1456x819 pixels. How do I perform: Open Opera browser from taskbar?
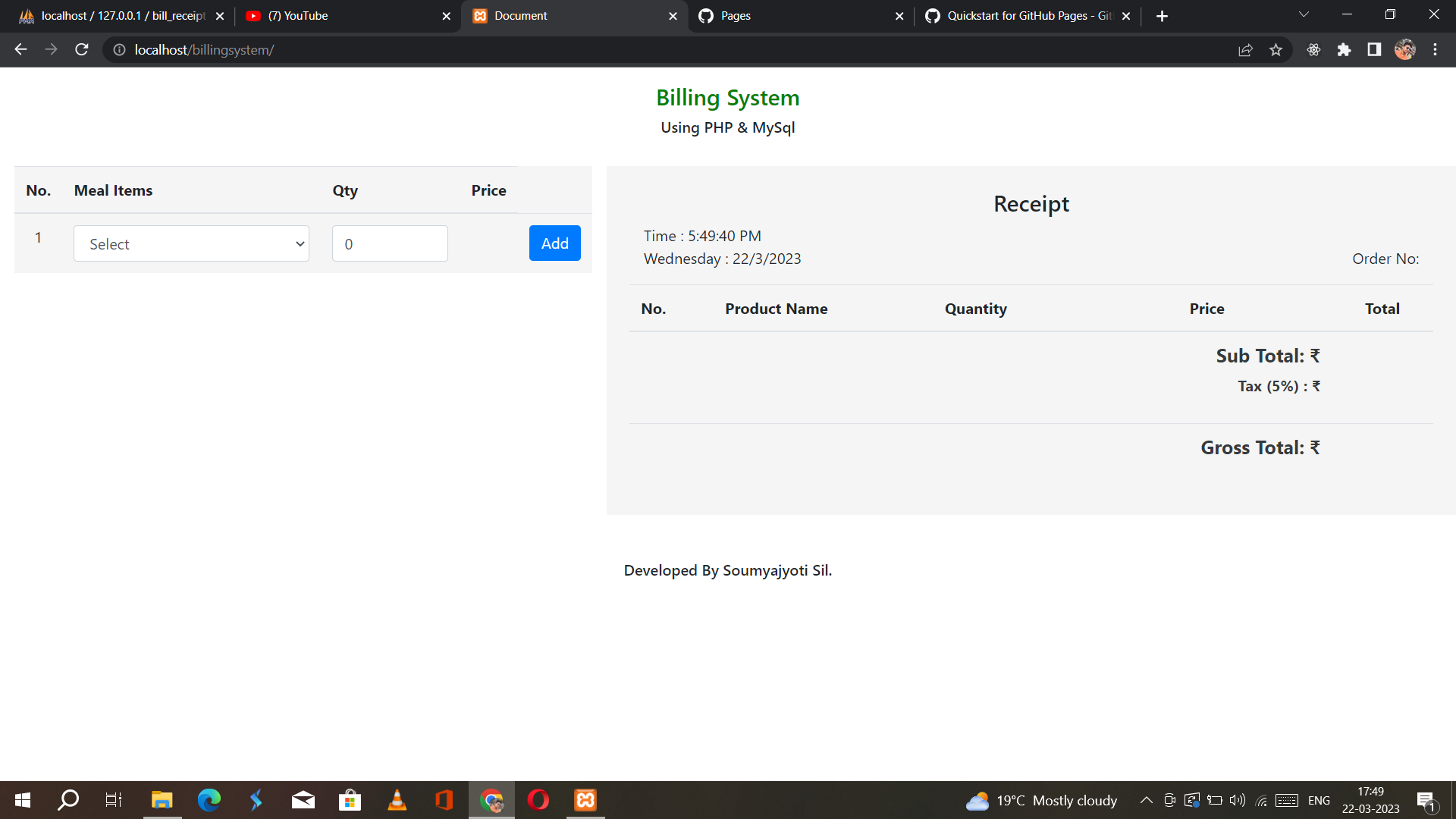[538, 799]
